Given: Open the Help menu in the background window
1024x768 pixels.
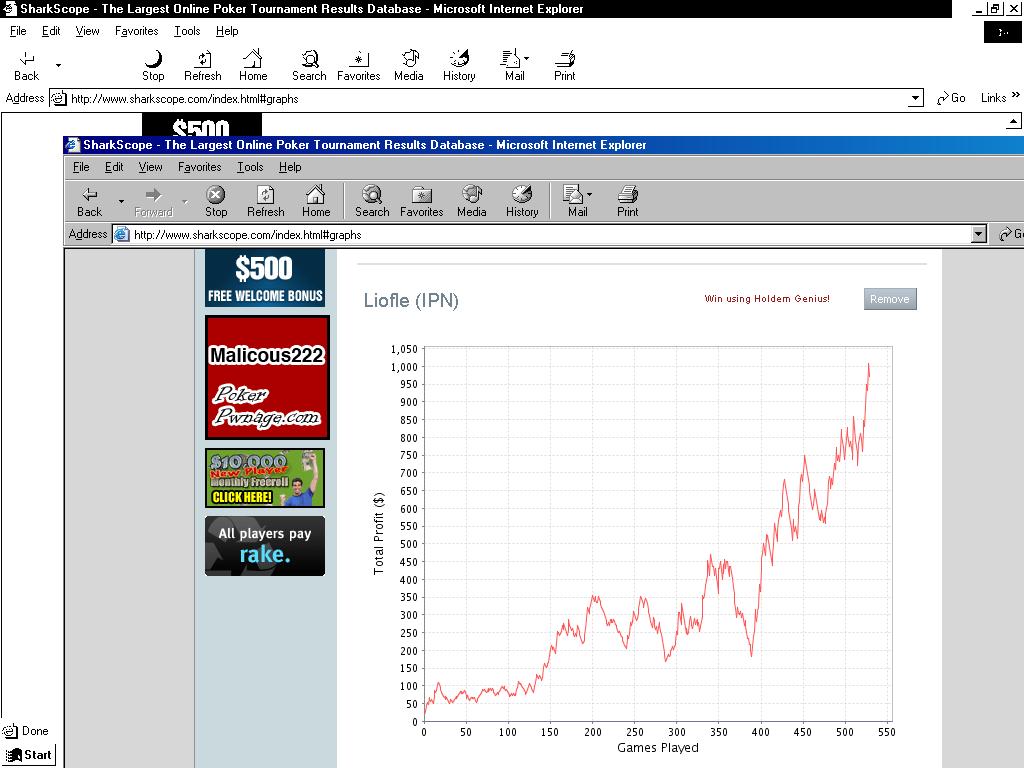Looking at the screenshot, I should point(227,31).
